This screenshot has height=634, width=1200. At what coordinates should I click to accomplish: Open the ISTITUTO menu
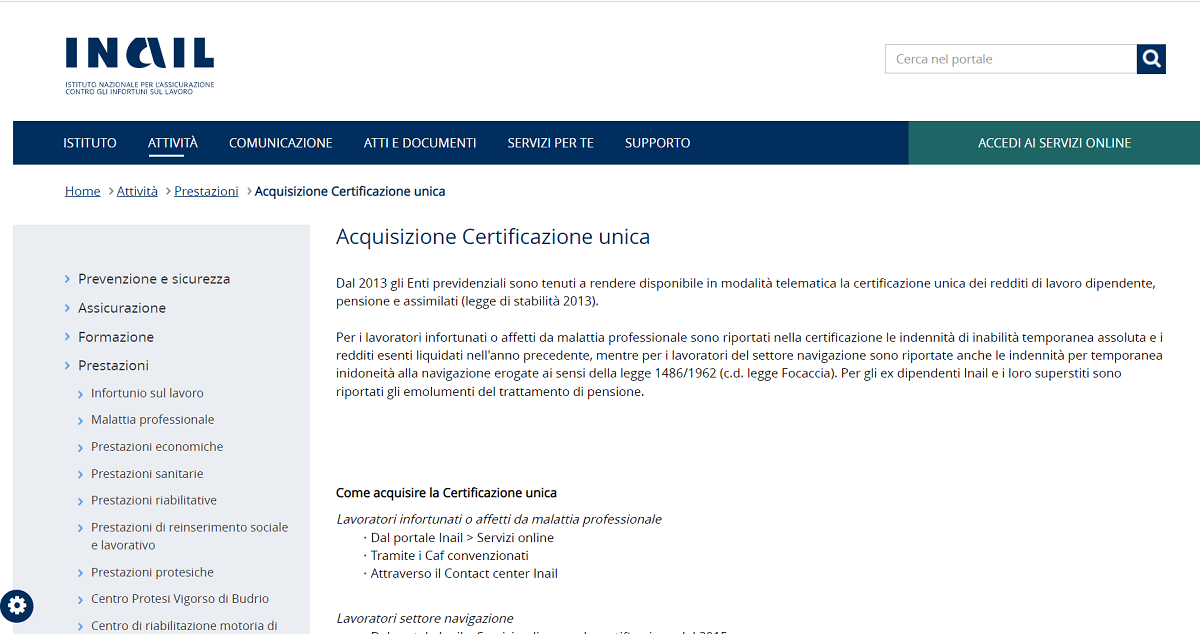pyautogui.click(x=89, y=142)
